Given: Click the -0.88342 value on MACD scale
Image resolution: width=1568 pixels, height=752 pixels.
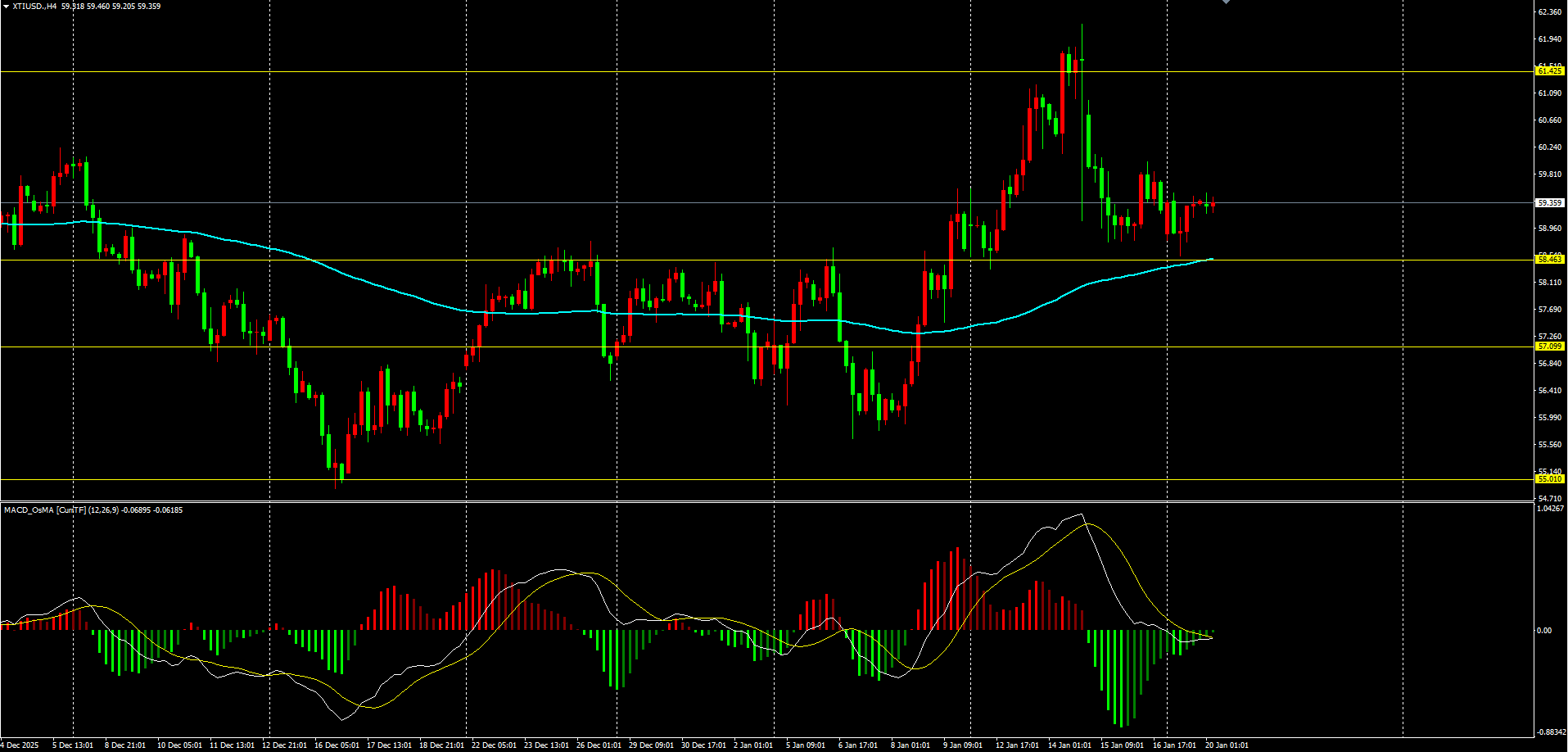Looking at the screenshot, I should tap(1550, 732).
